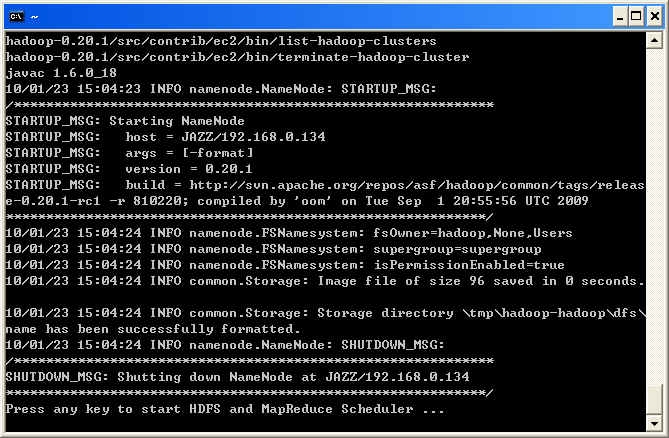Click the 'Starting NameNode' startup line
This screenshot has height=438, width=669.
point(125,121)
